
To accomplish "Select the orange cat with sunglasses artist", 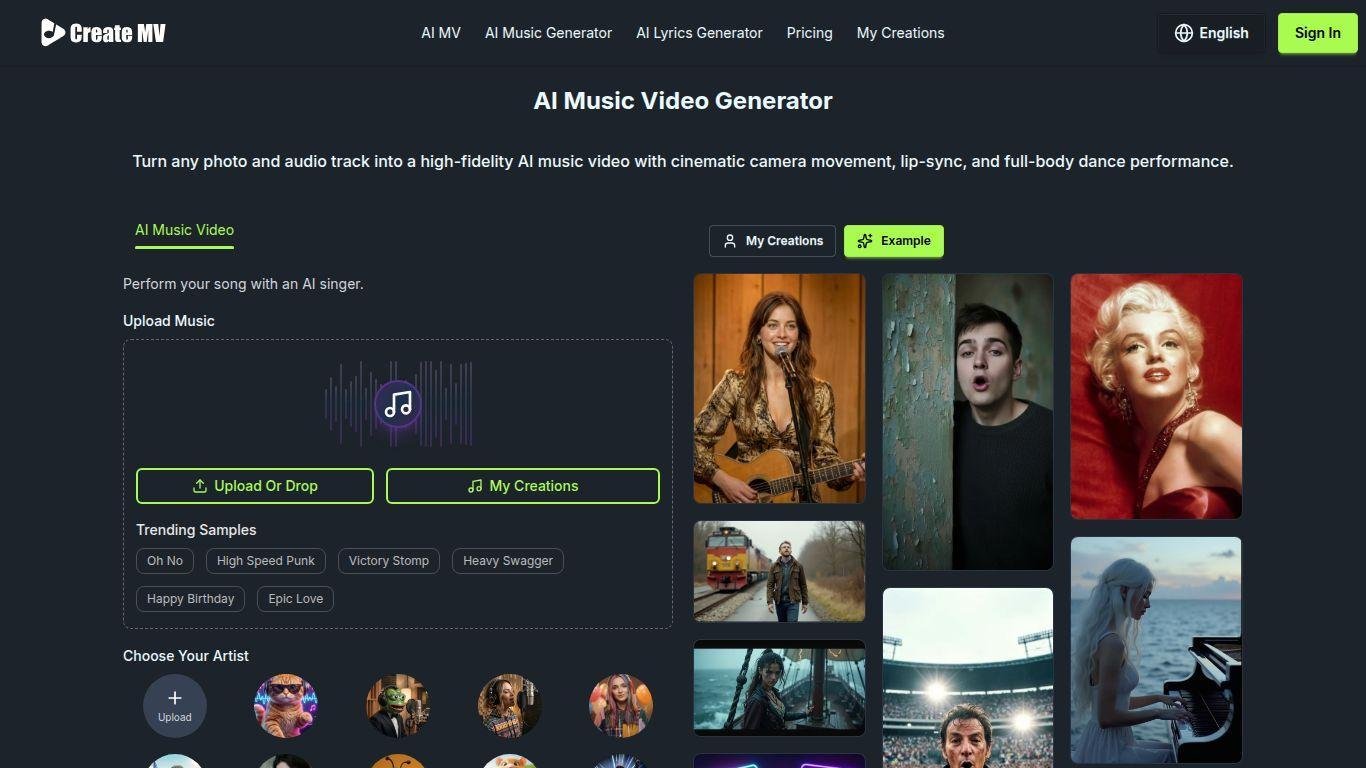I will click(286, 705).
